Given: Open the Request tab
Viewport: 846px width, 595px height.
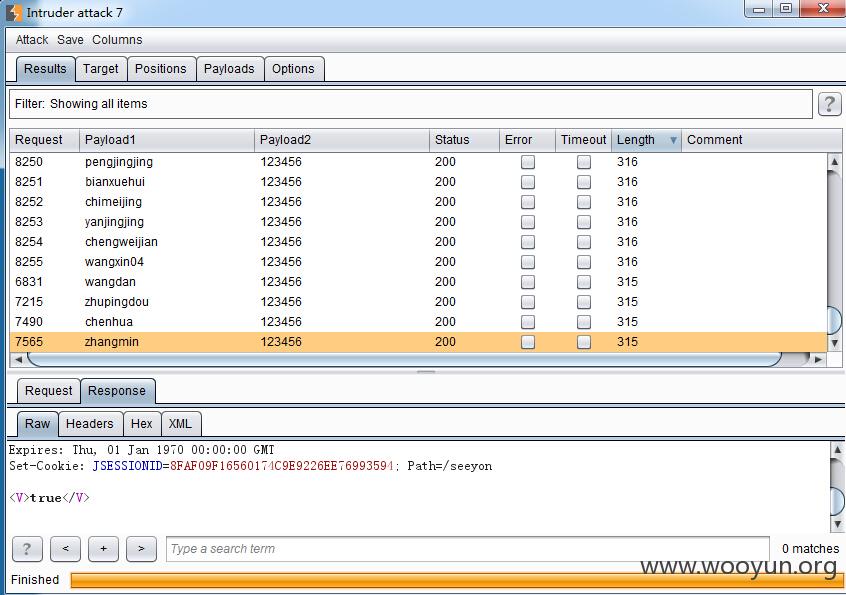Looking at the screenshot, I should pyautogui.click(x=49, y=391).
